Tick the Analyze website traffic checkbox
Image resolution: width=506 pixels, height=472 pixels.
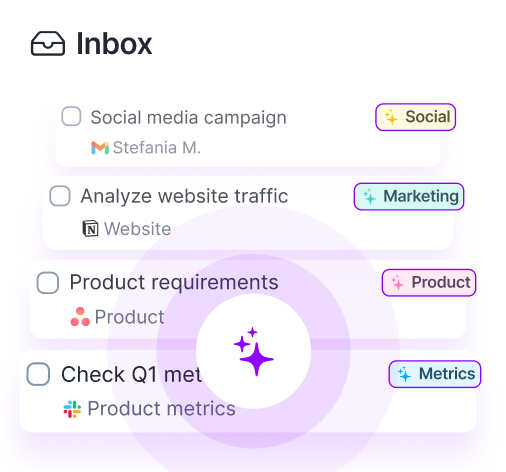60,196
